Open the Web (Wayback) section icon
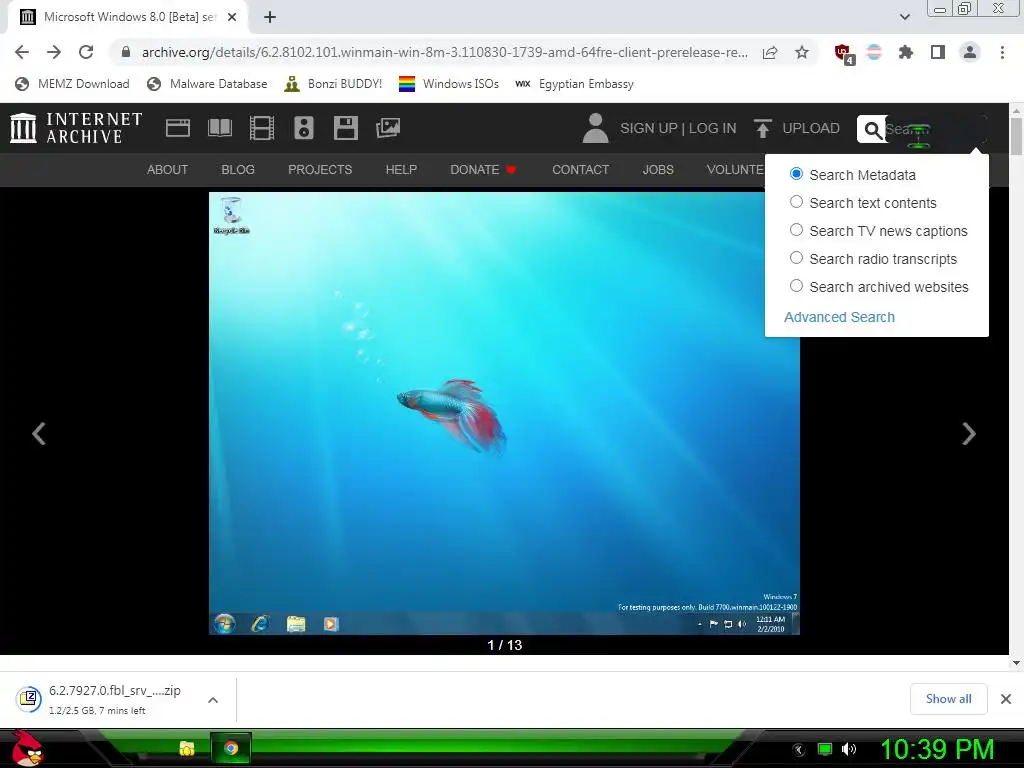 pyautogui.click(x=178, y=128)
